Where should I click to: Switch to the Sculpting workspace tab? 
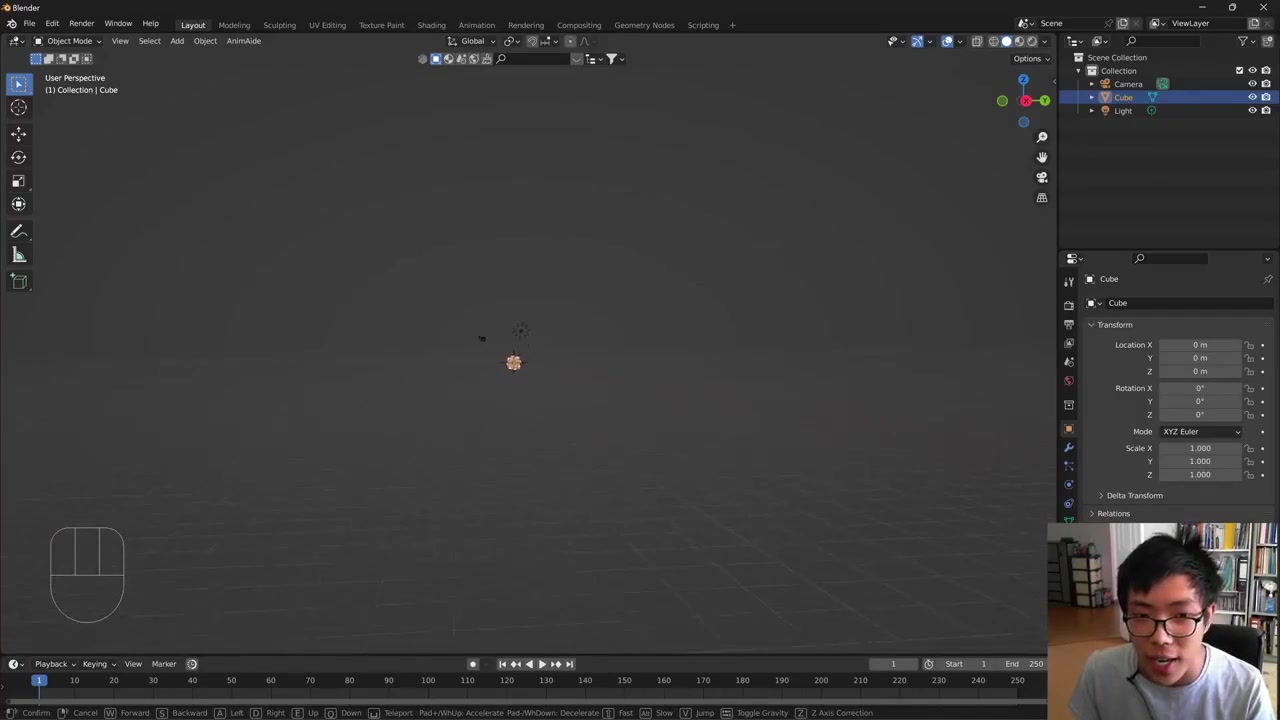279,25
